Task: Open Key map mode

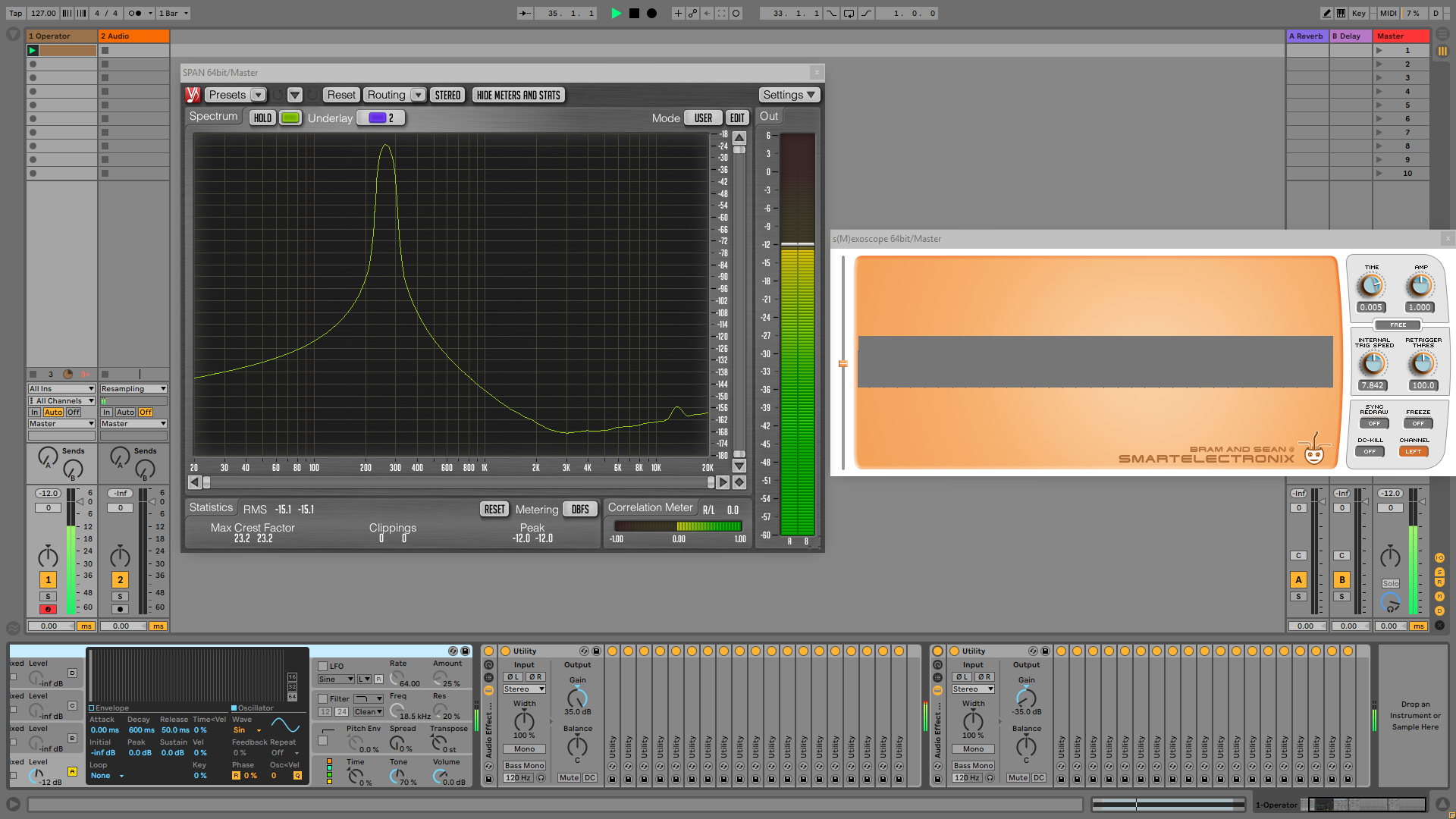Action: [1358, 13]
